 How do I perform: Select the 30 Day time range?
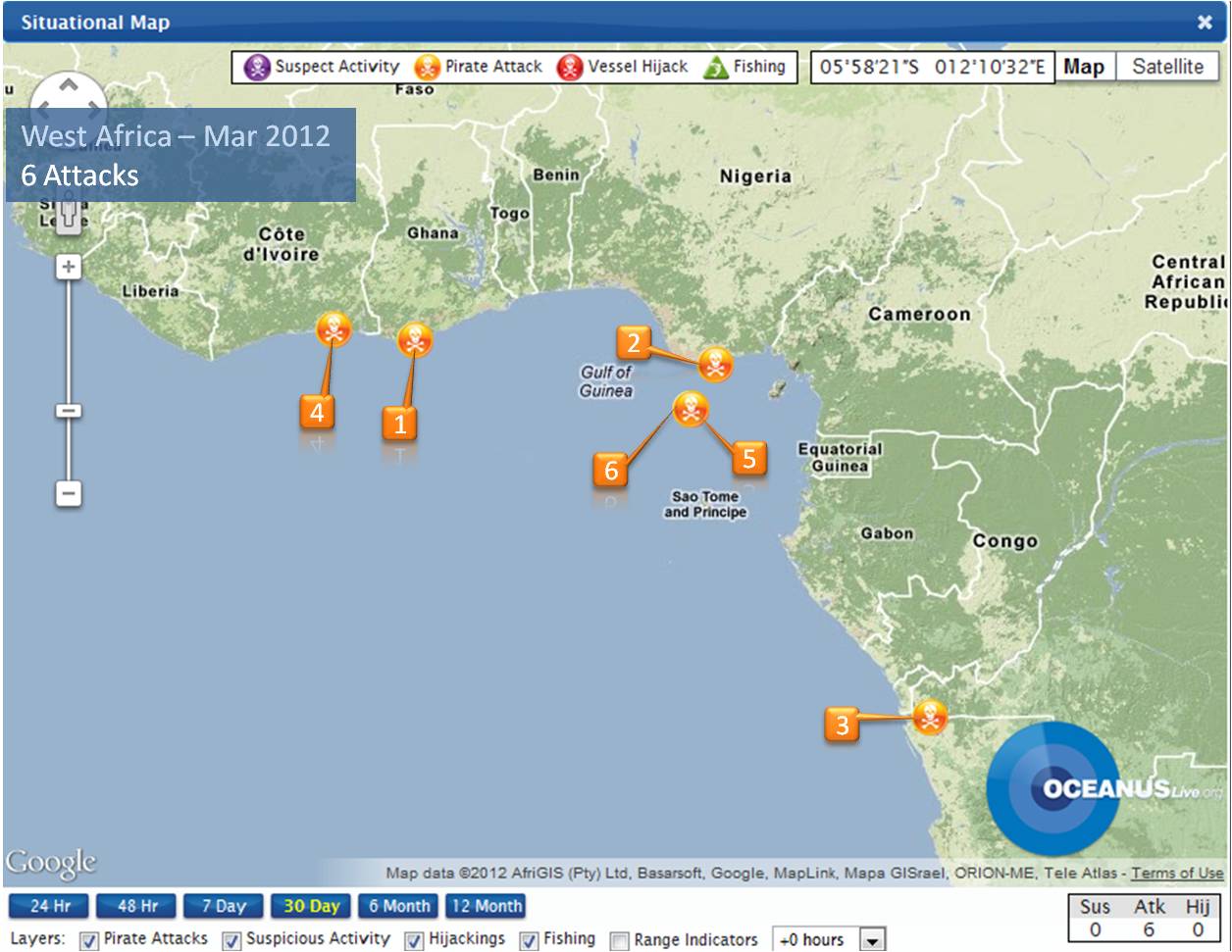point(311,906)
